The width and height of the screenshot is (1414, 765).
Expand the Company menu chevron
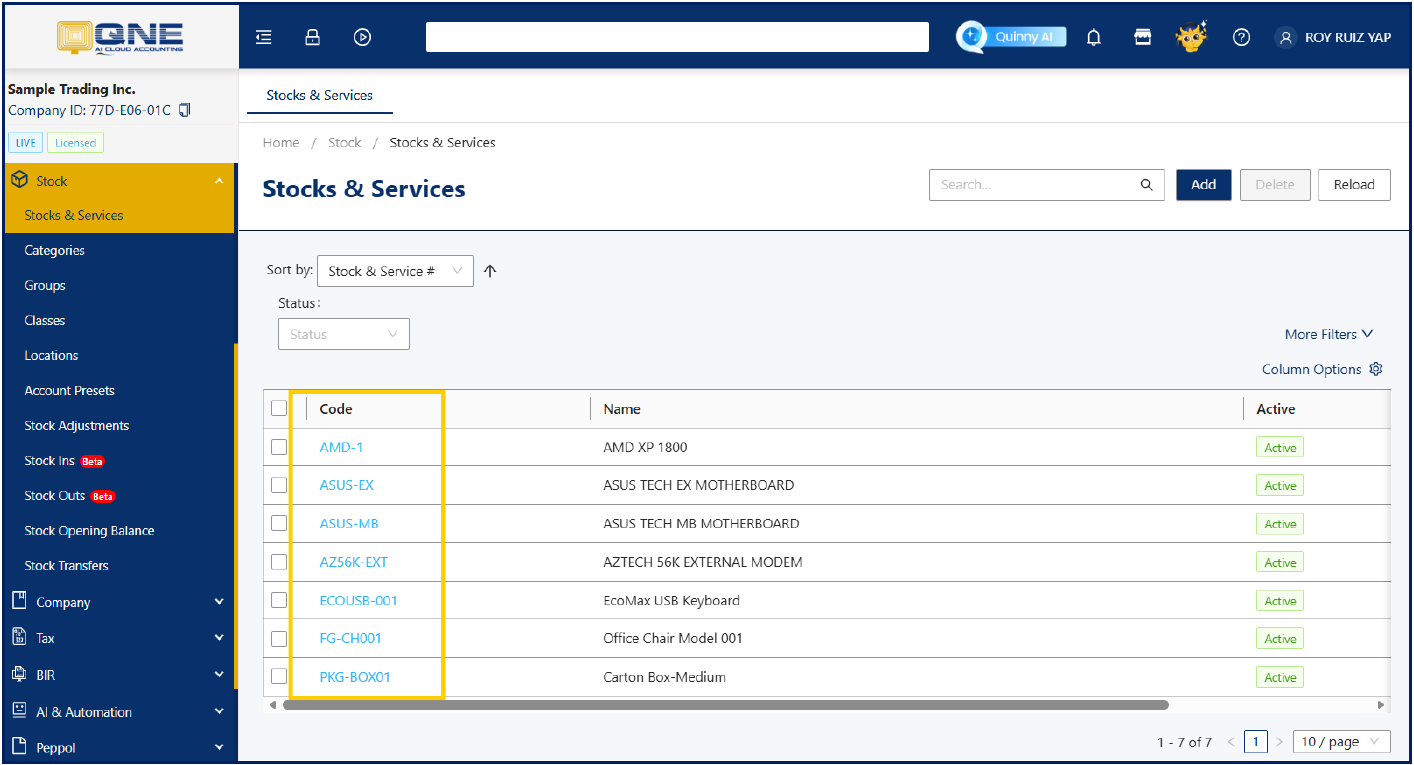coord(219,602)
